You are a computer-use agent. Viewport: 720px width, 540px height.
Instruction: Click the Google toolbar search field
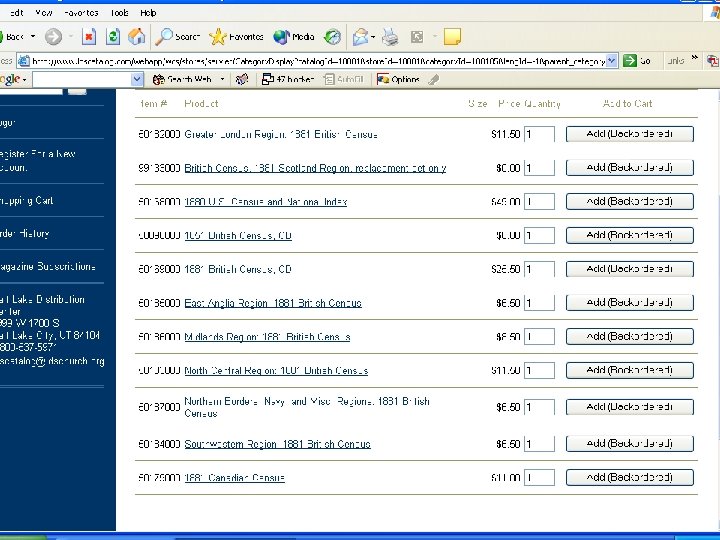click(x=87, y=79)
